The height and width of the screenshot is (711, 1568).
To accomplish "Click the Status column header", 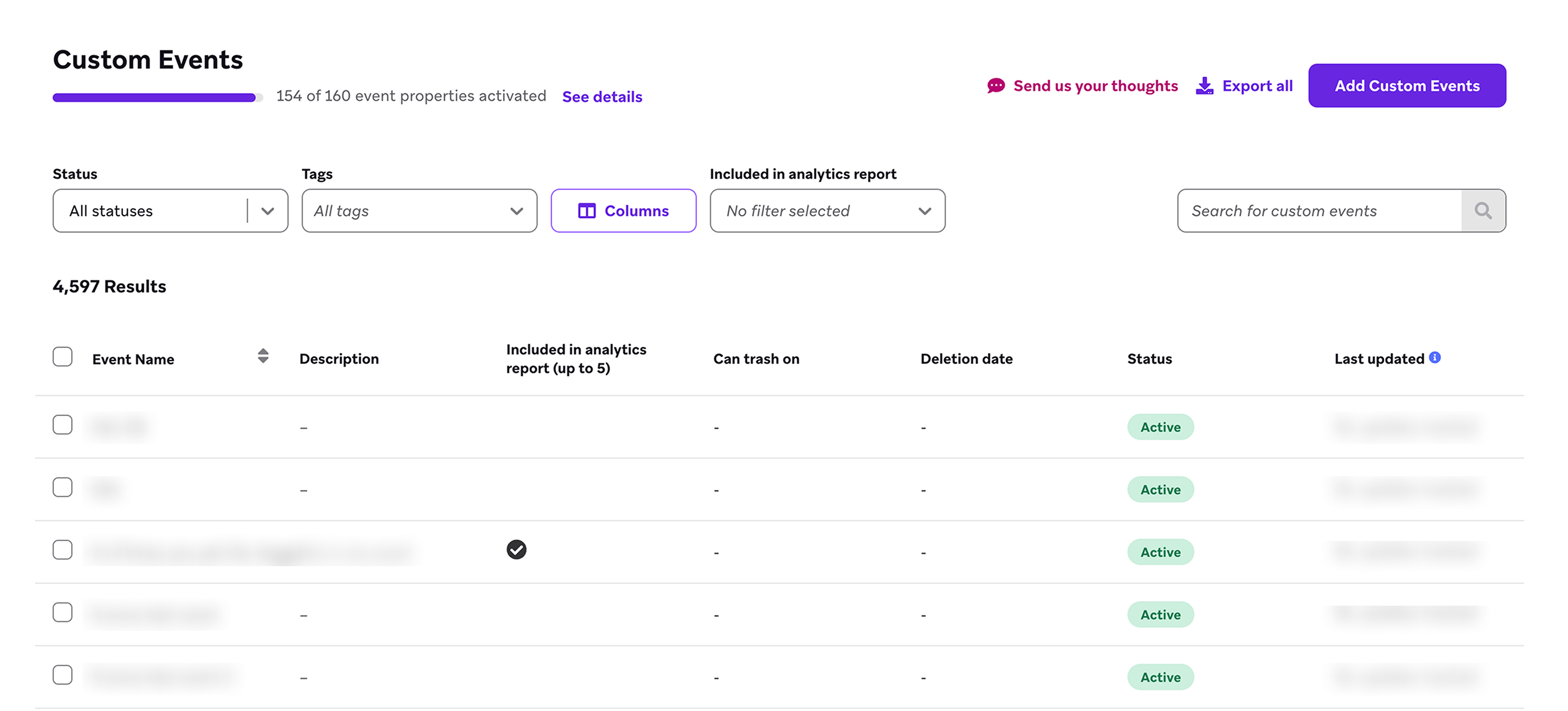I will tap(1149, 359).
